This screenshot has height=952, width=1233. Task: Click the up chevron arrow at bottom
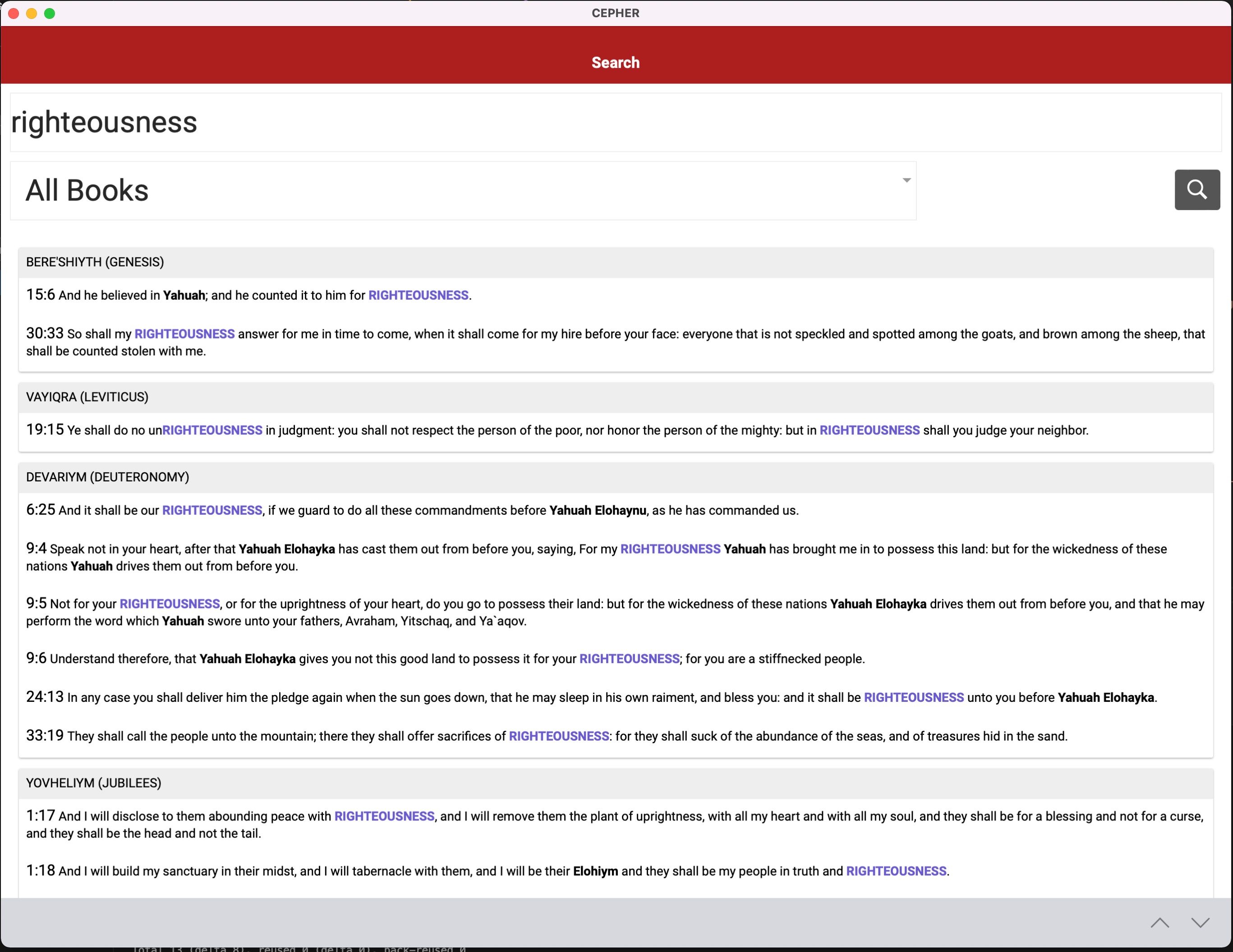coord(1159,923)
